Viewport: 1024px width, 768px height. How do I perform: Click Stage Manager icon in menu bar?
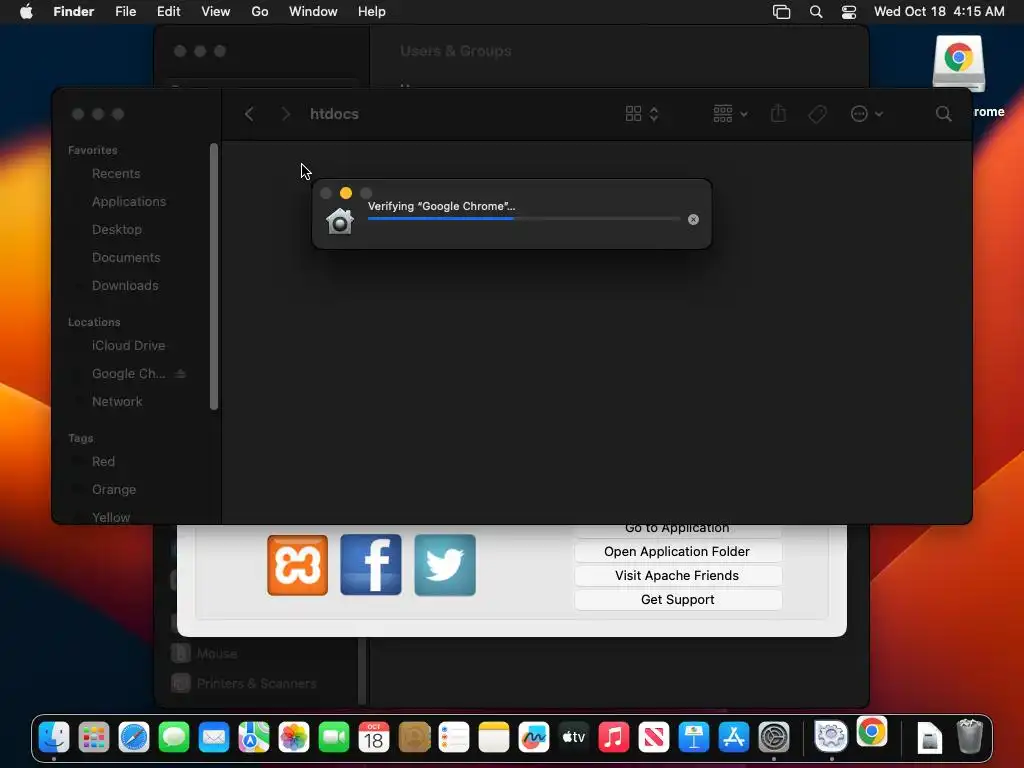tap(781, 12)
